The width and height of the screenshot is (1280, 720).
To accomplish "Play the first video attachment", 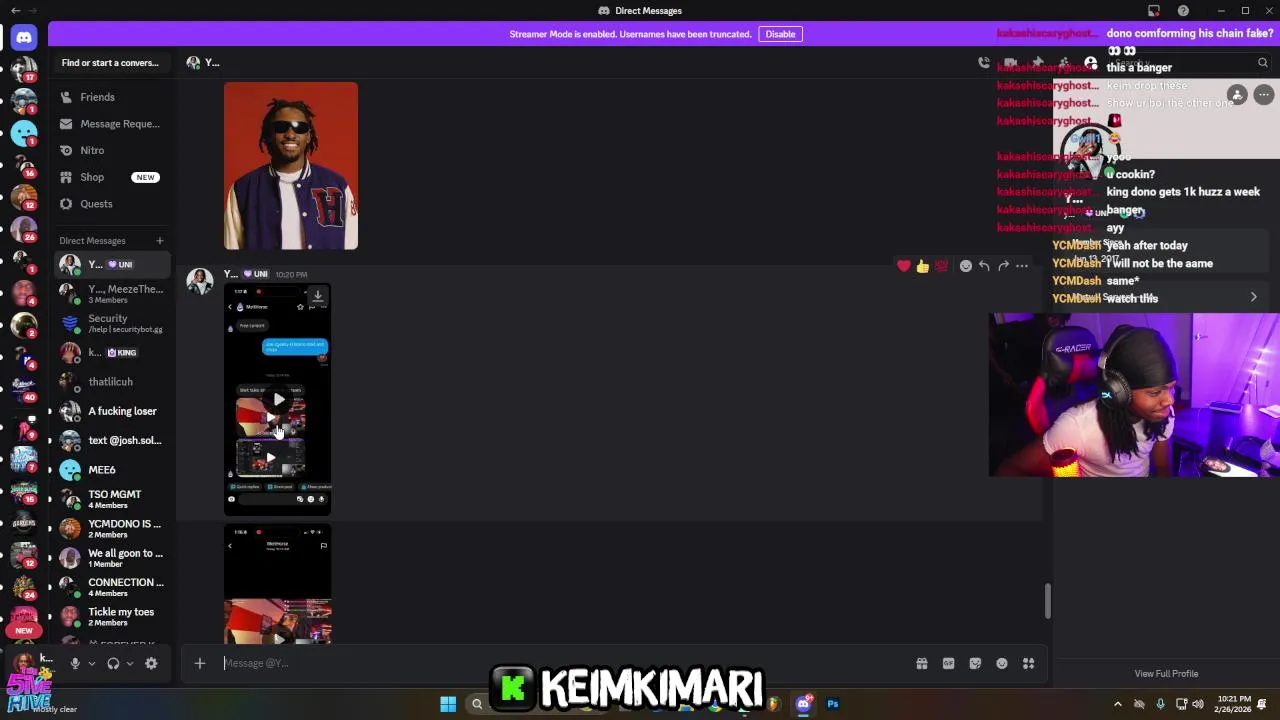I will point(278,400).
